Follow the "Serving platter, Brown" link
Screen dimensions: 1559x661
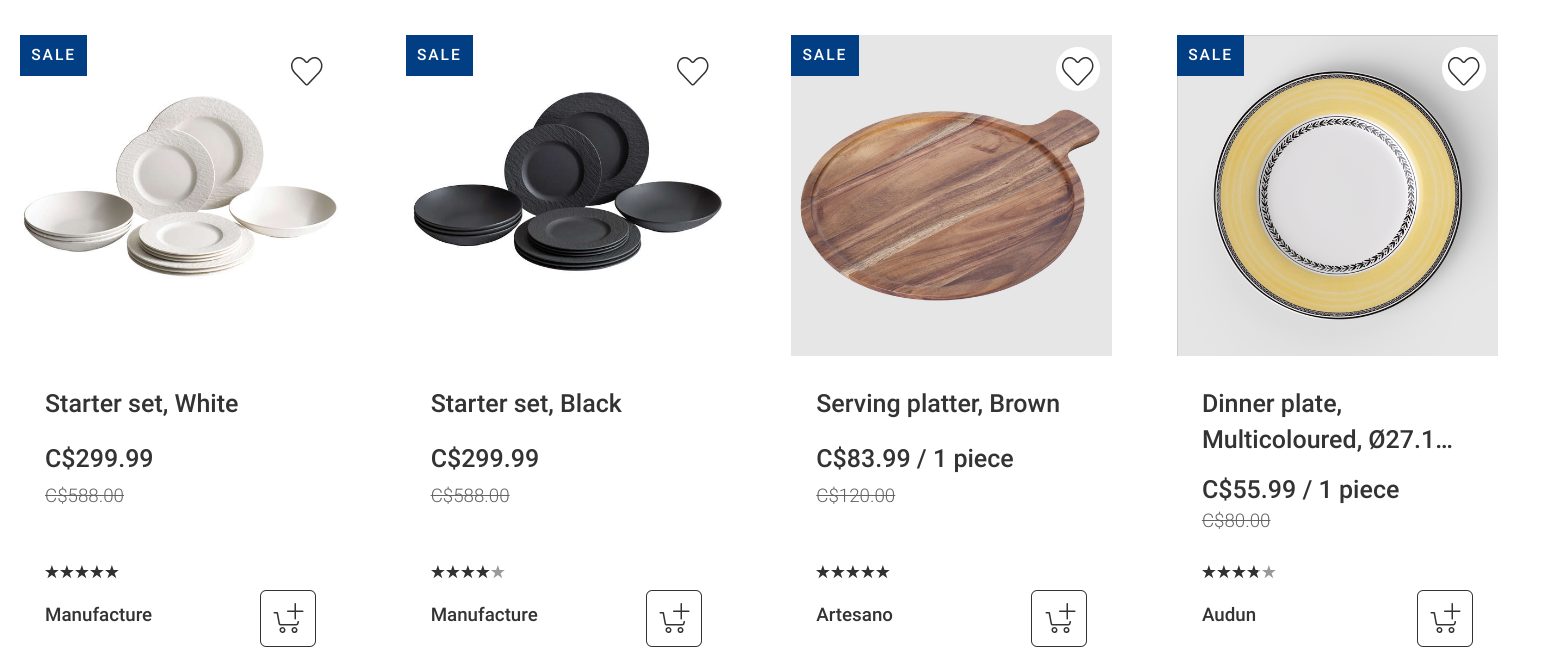(x=937, y=404)
